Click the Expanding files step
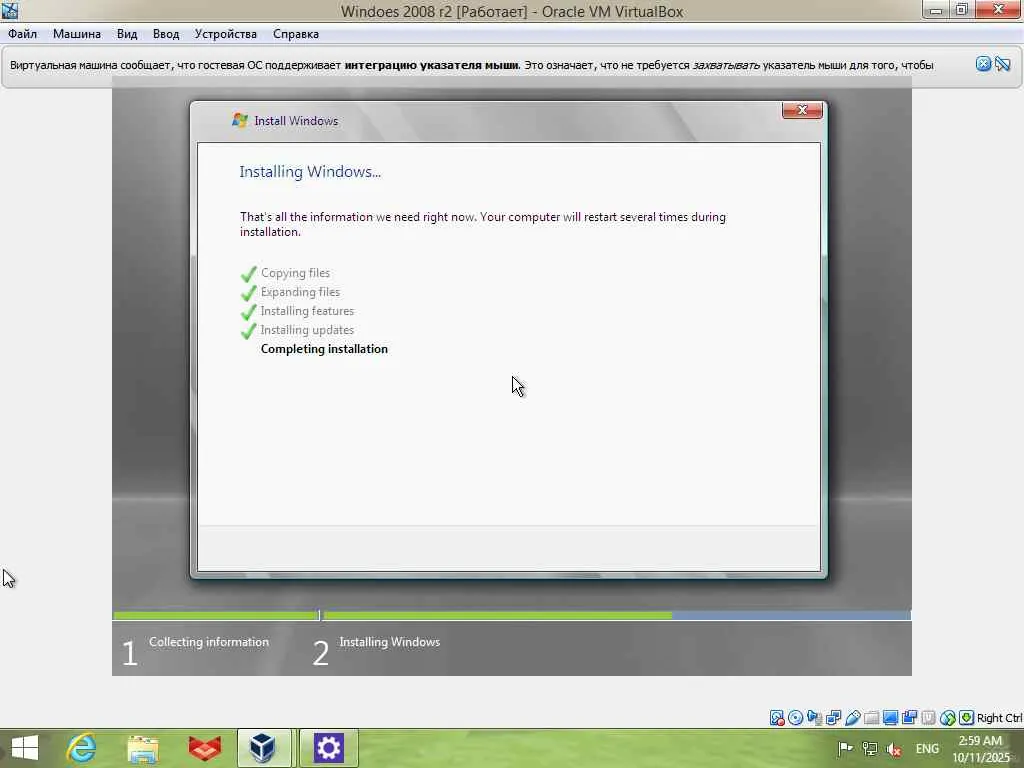The height and width of the screenshot is (768, 1024). (300, 292)
